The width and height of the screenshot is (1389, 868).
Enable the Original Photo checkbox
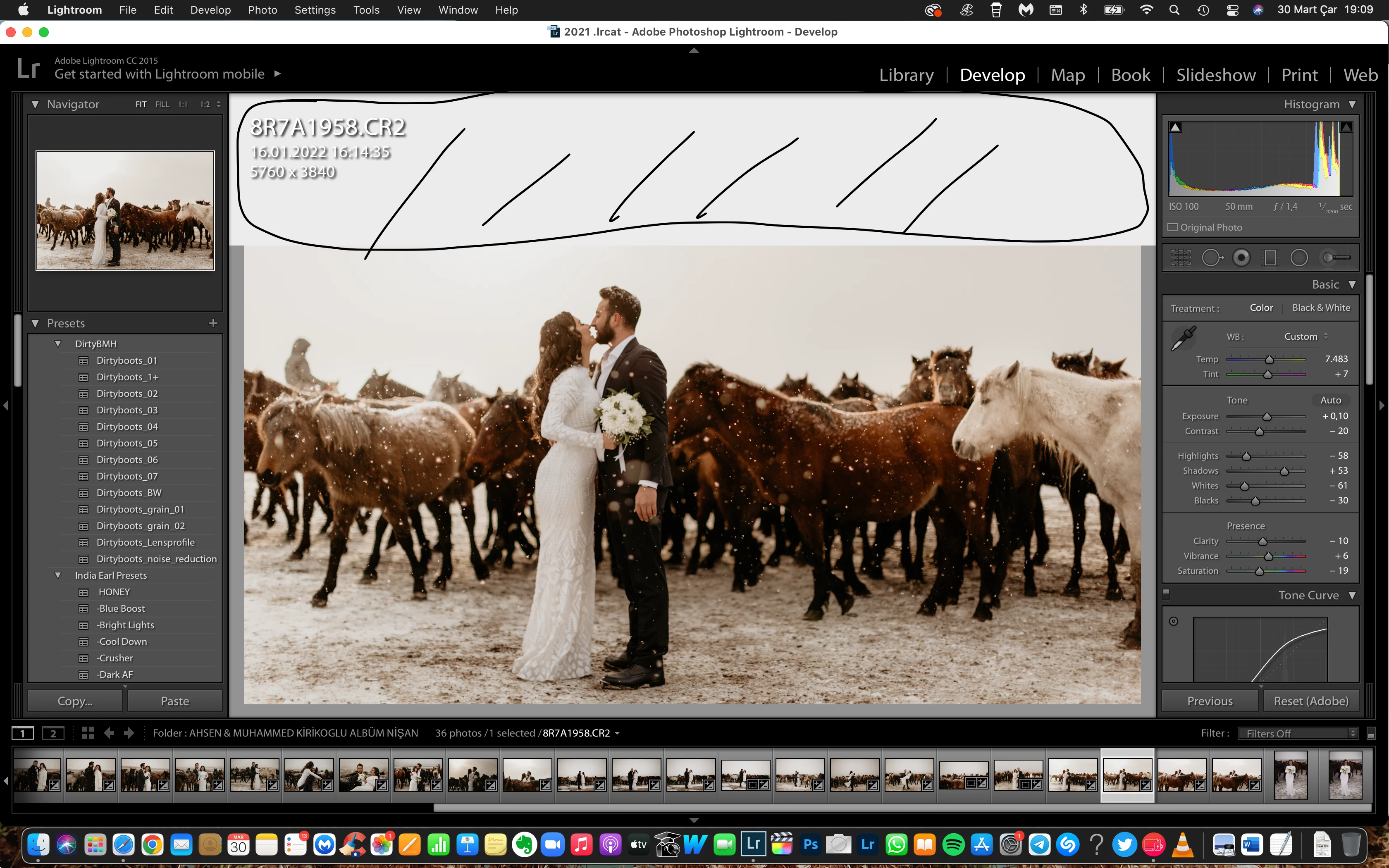coord(1173,227)
